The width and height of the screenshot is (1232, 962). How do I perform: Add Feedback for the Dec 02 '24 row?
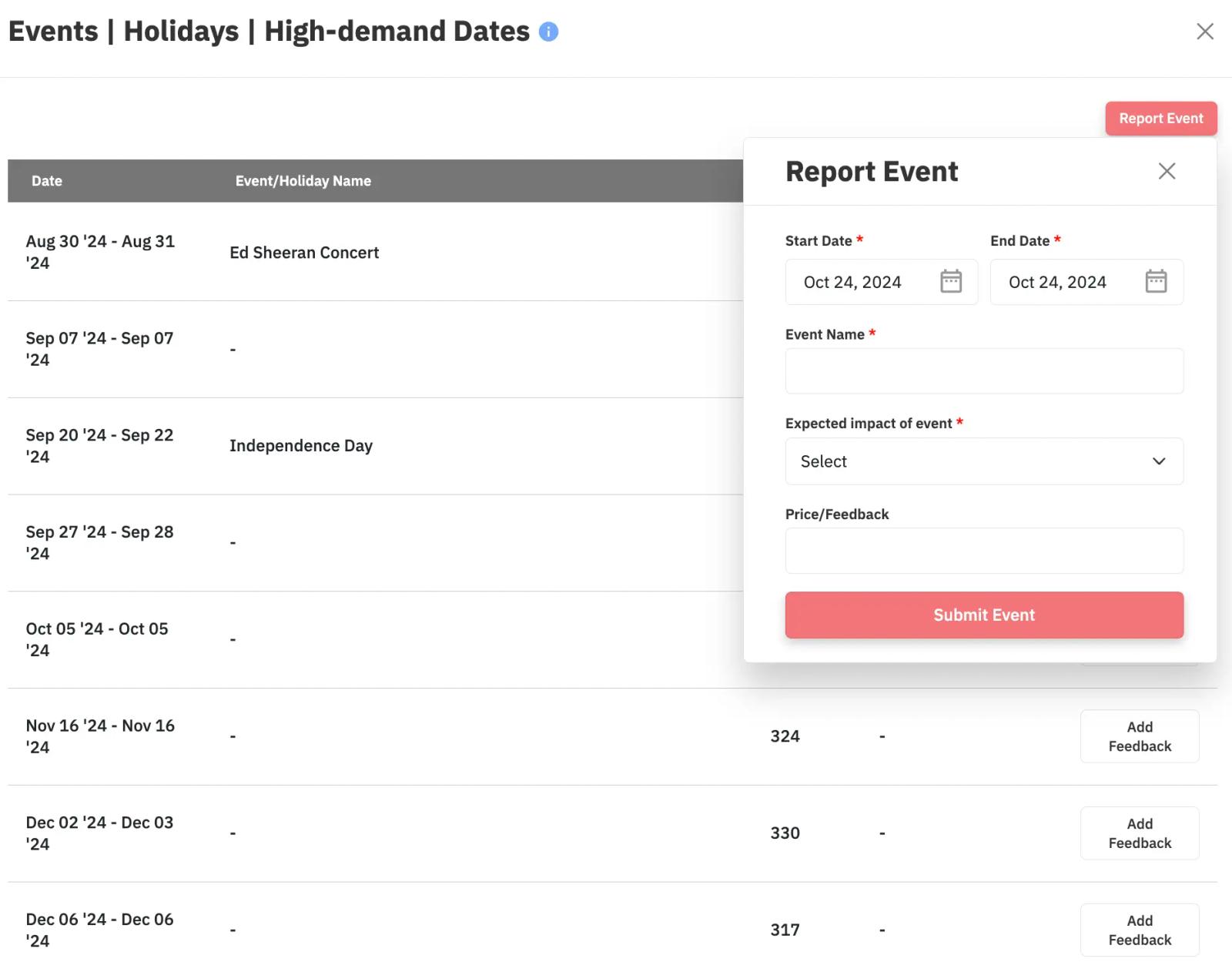pyautogui.click(x=1140, y=833)
